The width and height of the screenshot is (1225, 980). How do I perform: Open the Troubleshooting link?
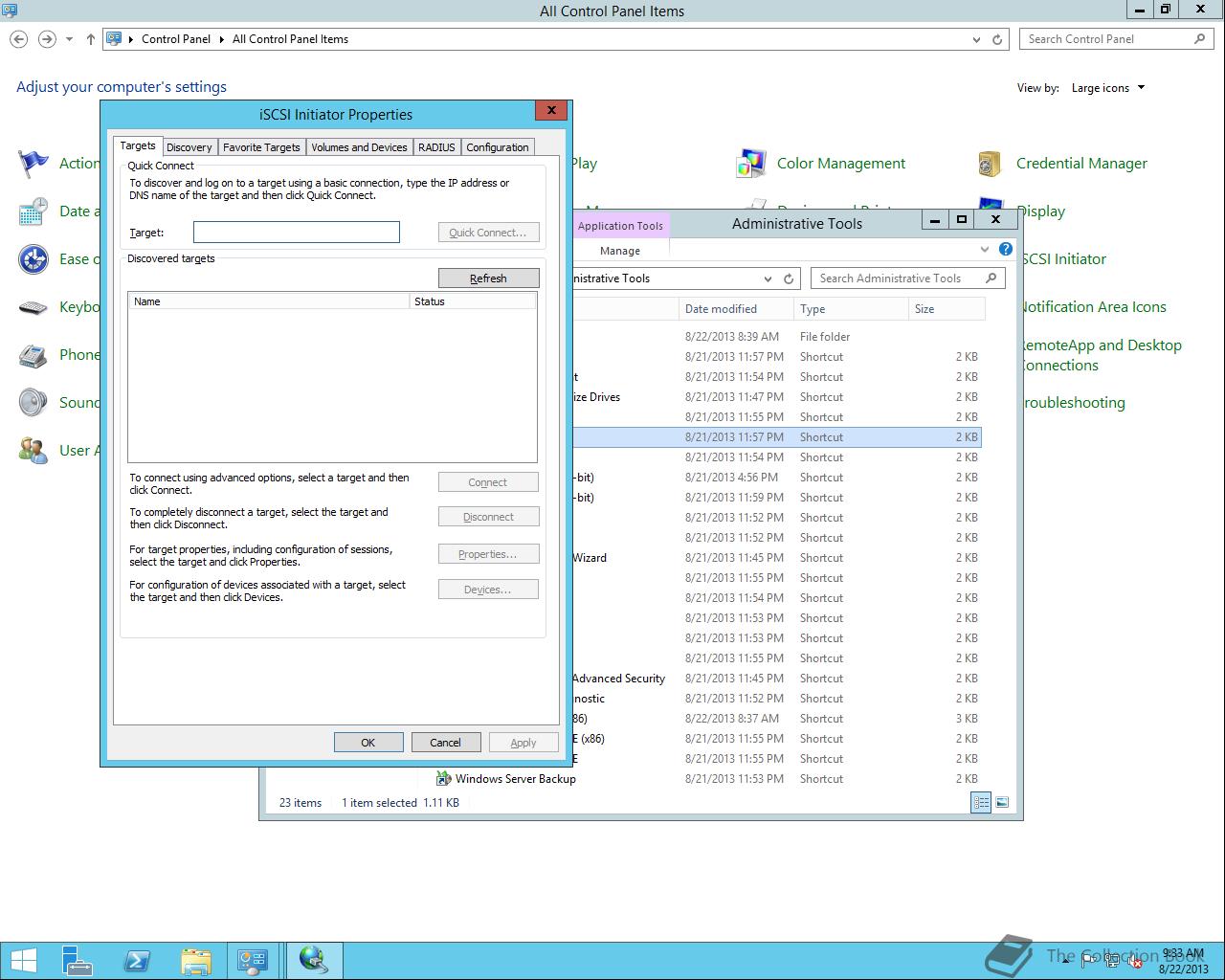[x=1074, y=403]
